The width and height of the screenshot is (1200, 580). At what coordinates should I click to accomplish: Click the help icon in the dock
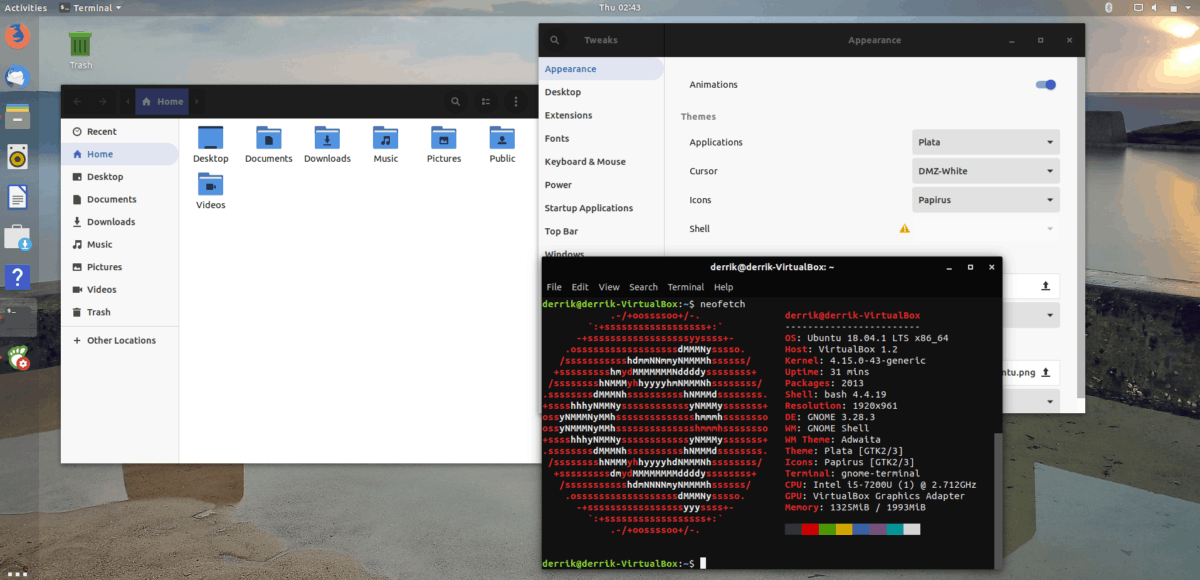pyautogui.click(x=18, y=277)
